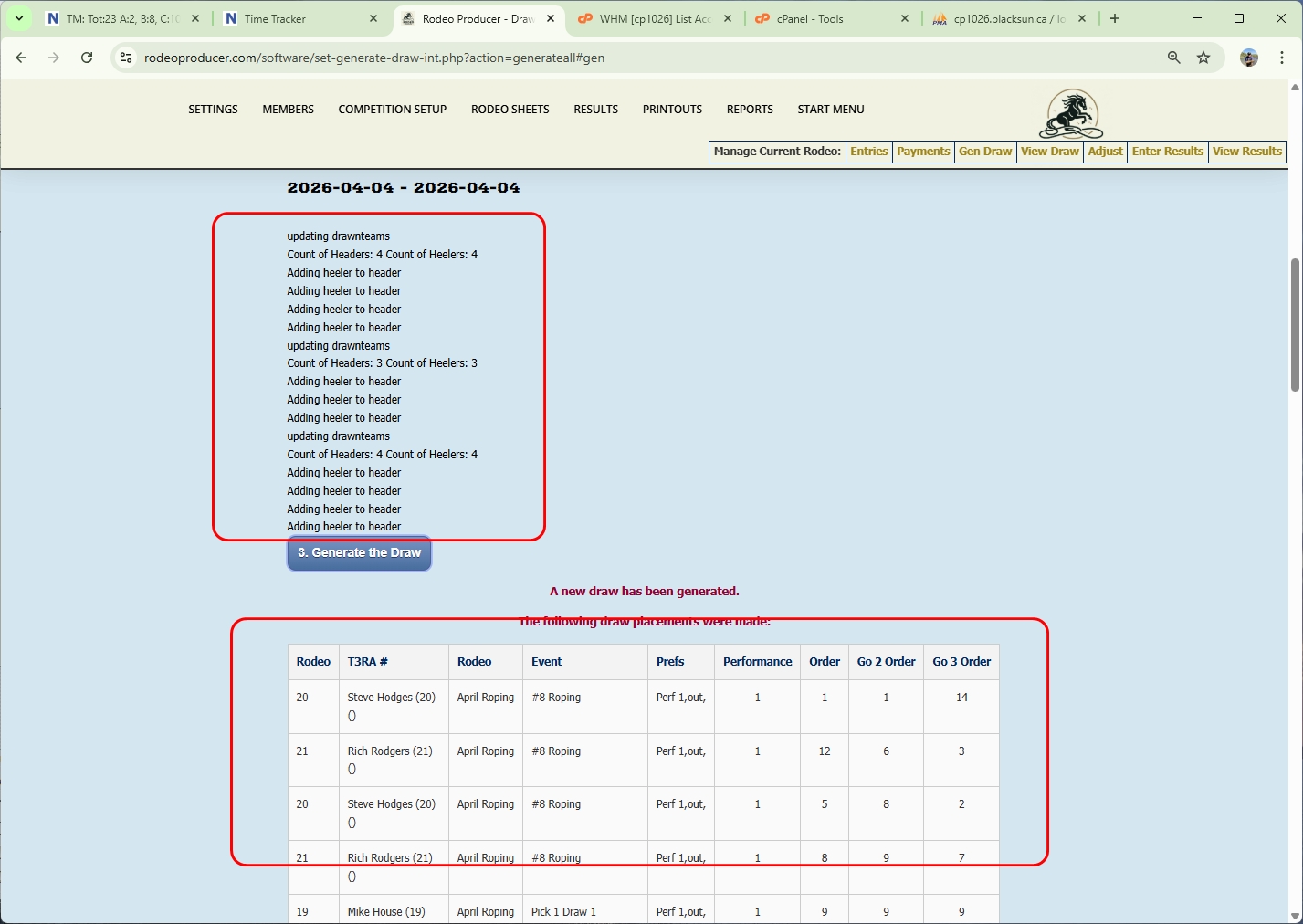Close the WHM cp1026 tab
The image size is (1303, 924).
(728, 18)
